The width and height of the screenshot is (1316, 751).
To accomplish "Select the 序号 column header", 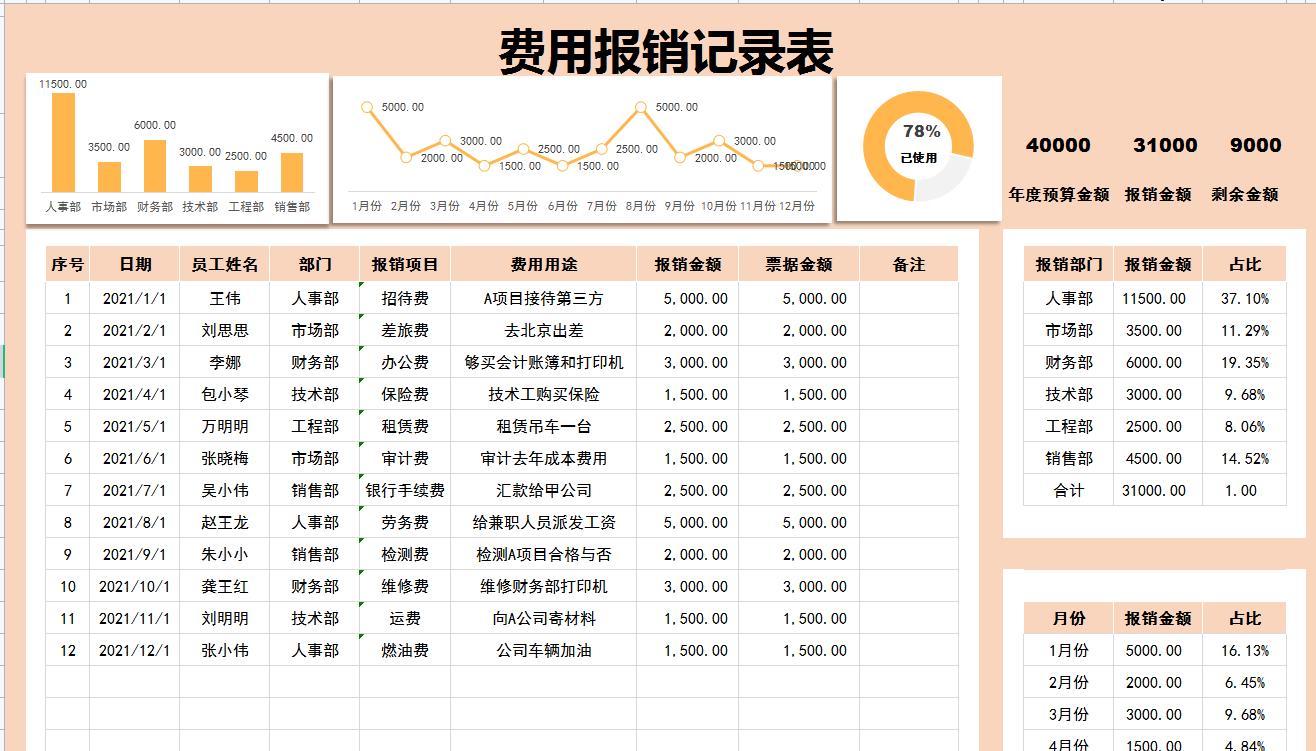I will click(x=66, y=264).
